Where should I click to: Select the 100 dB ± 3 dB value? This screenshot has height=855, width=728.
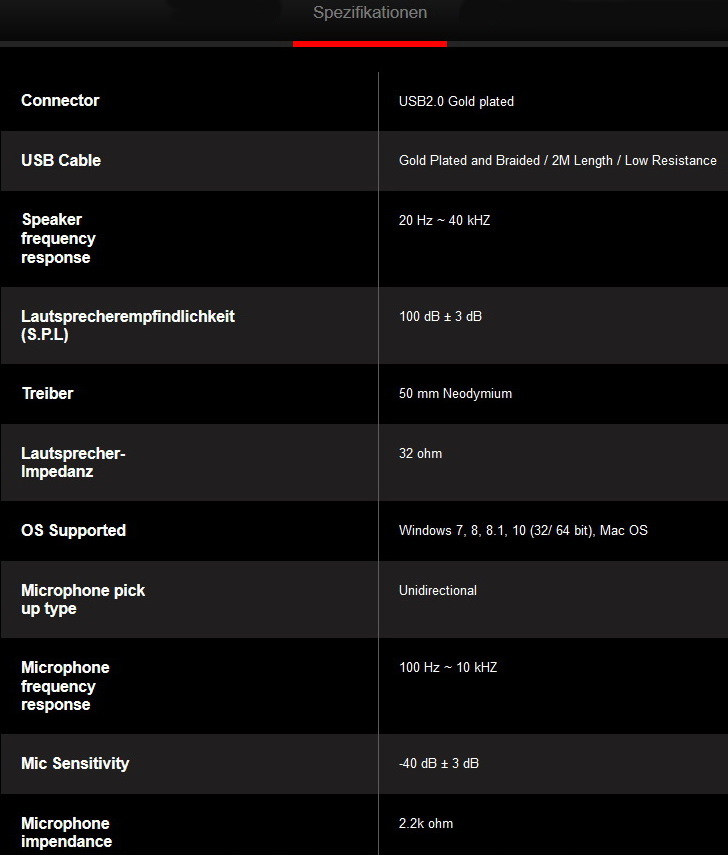point(440,316)
